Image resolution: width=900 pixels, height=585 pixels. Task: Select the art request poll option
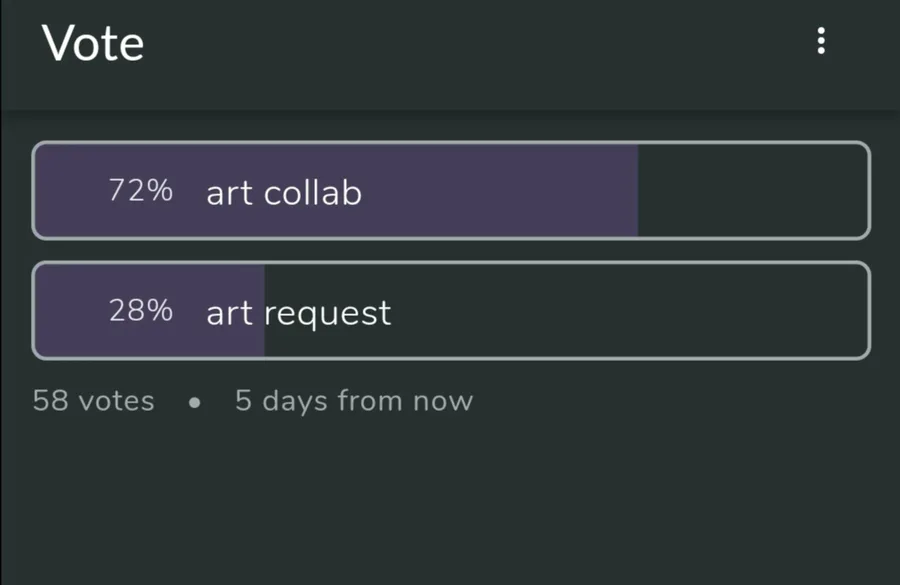(451, 311)
